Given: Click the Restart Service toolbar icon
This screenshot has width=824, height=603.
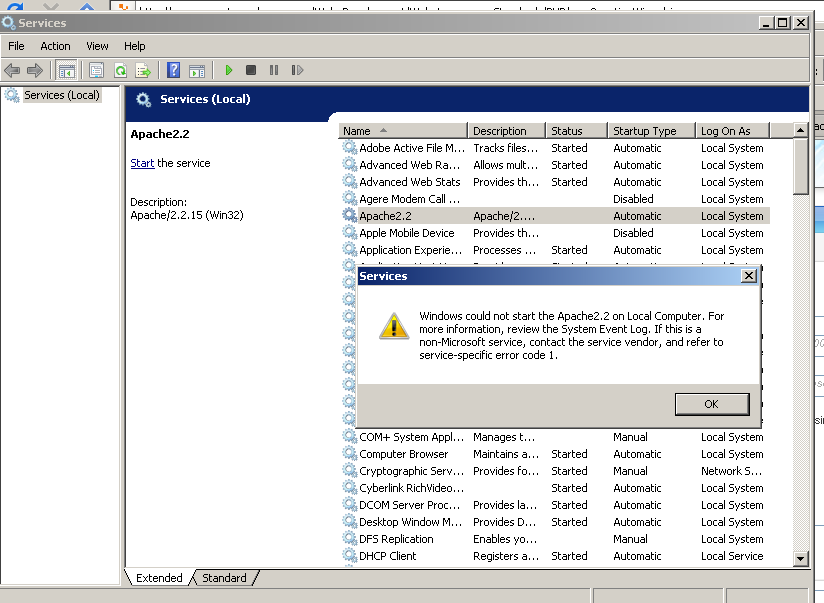Looking at the screenshot, I should (296, 70).
